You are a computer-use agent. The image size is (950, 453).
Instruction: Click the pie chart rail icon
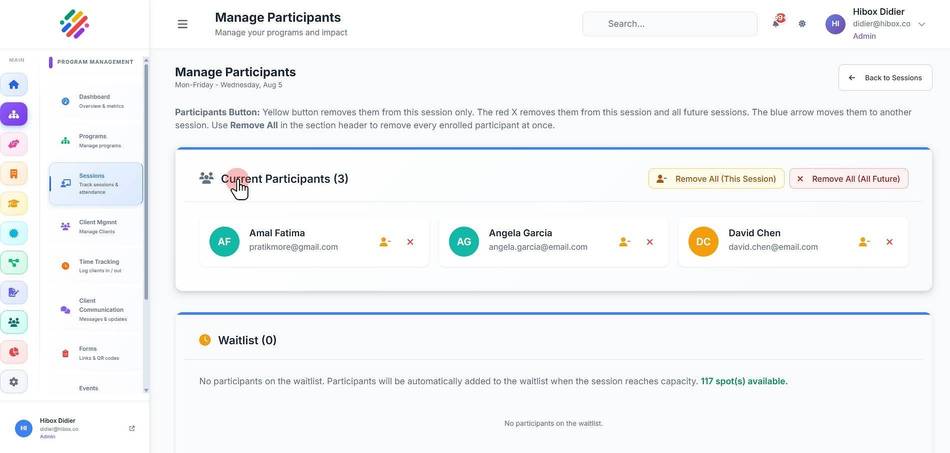[x=14, y=352]
